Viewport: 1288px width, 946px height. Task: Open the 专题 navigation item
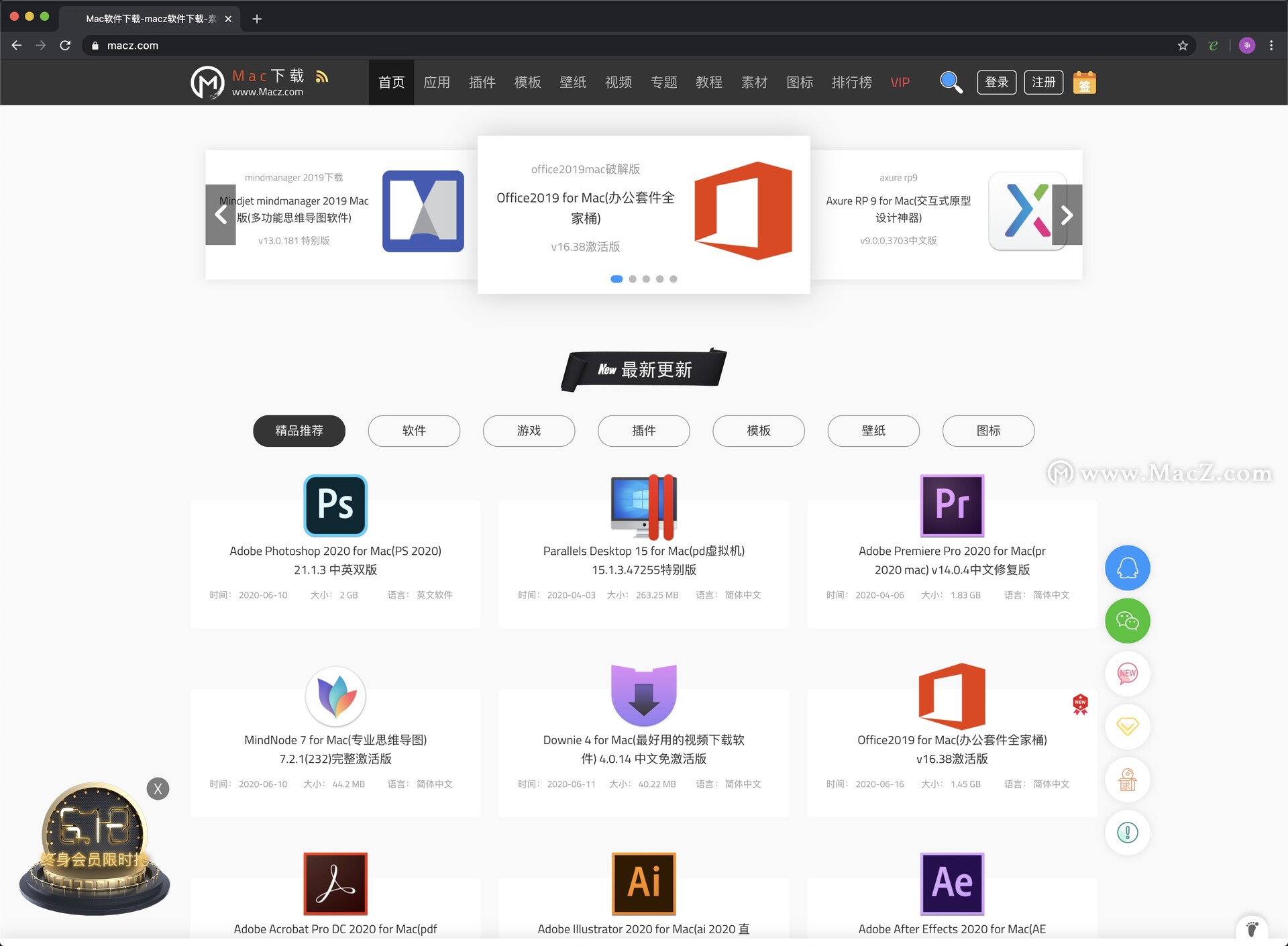click(x=664, y=83)
